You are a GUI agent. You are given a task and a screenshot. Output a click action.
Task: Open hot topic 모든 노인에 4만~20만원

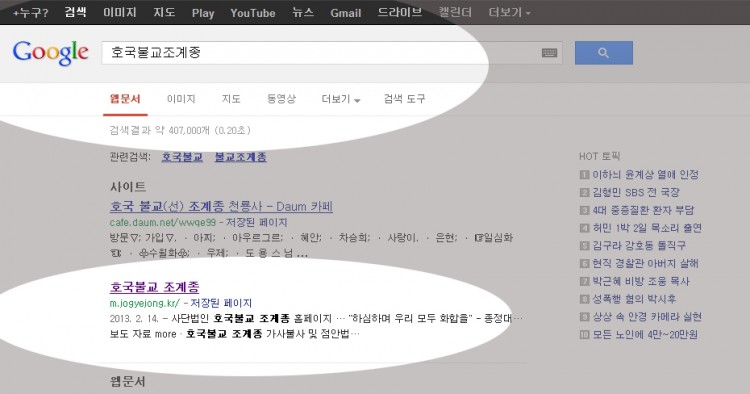click(645, 334)
